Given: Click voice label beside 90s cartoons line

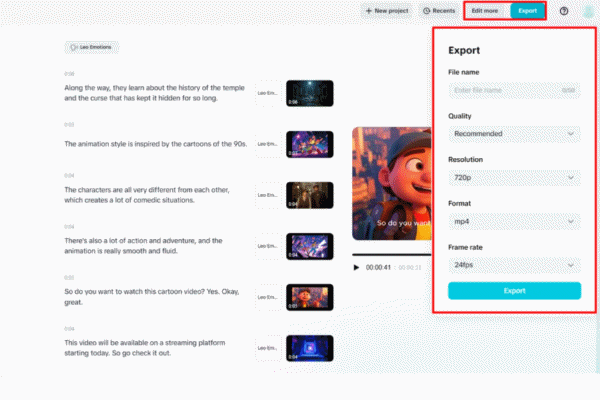Looking at the screenshot, I should pyautogui.click(x=267, y=144).
